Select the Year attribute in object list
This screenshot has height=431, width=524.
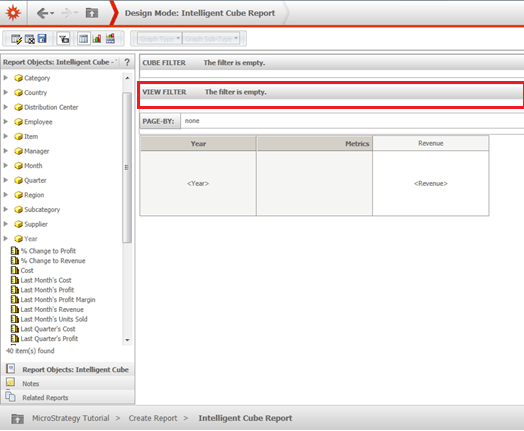point(31,239)
